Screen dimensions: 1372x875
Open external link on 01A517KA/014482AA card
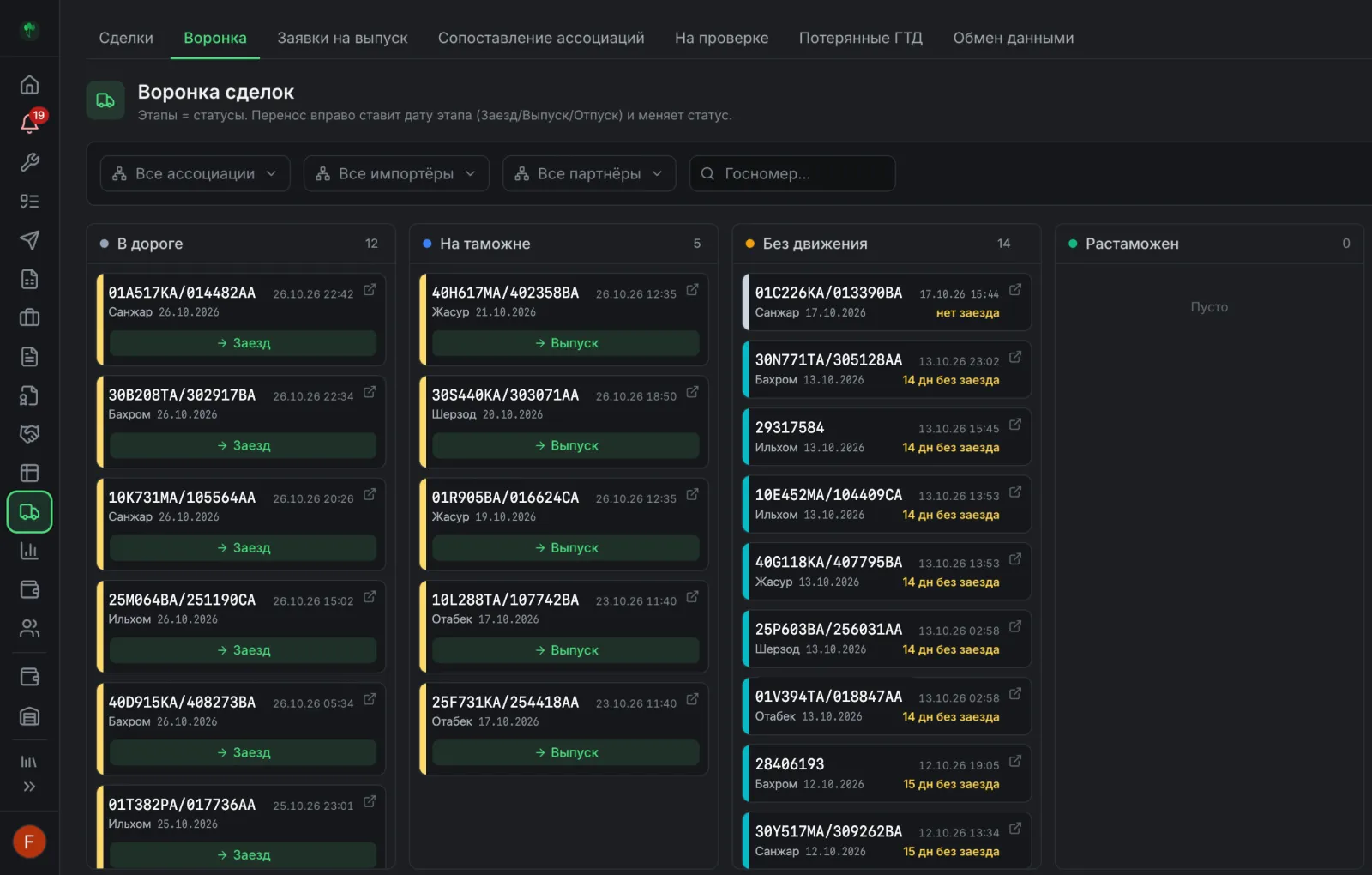tap(370, 290)
